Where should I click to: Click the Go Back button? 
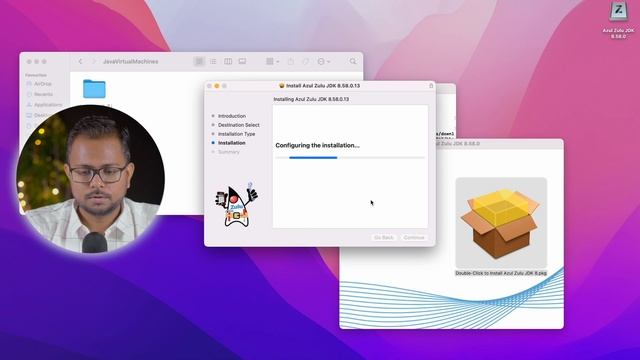coord(384,237)
